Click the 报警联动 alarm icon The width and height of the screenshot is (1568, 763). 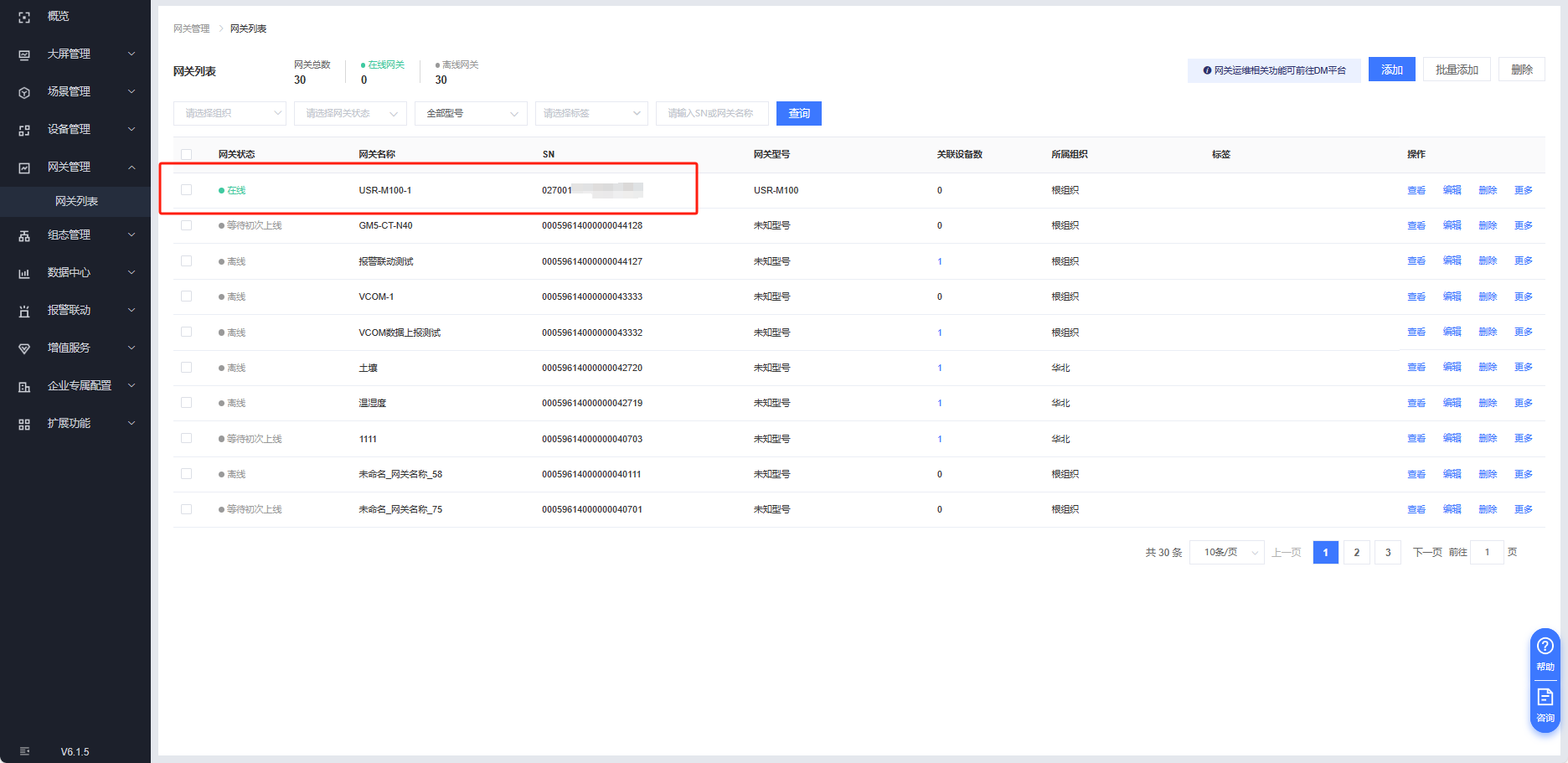(x=24, y=311)
